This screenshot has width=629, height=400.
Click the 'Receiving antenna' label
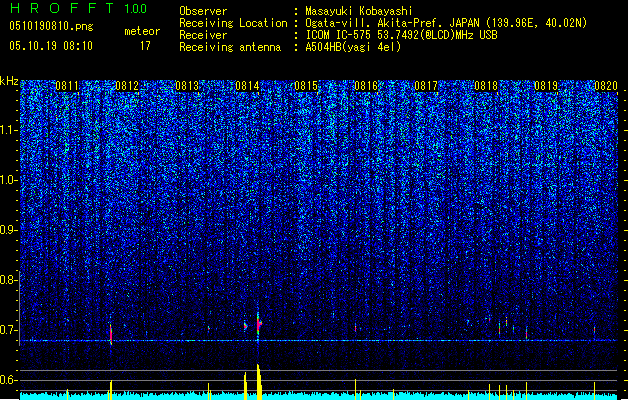point(230,47)
